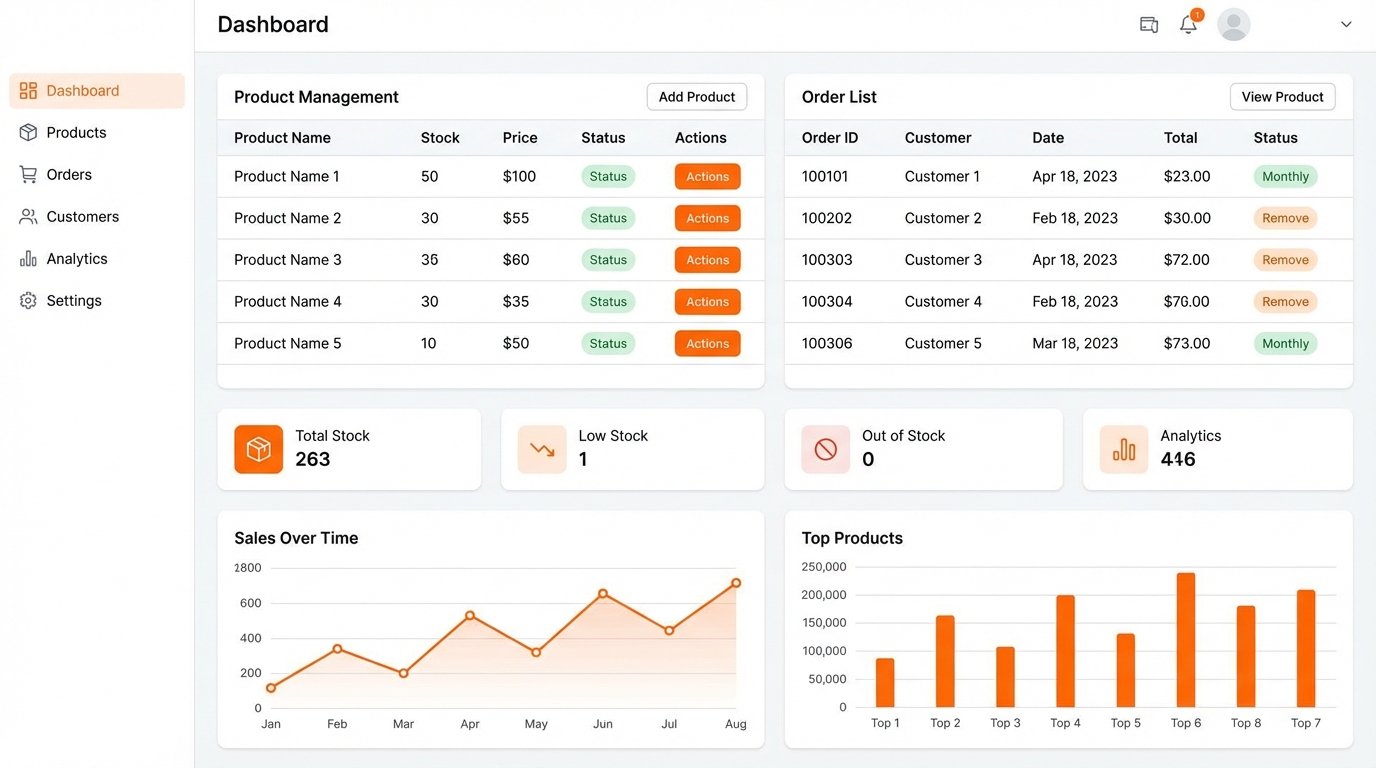This screenshot has height=768, width=1376.
Task: Open the Analytics sidebar item
Action: pos(76,259)
